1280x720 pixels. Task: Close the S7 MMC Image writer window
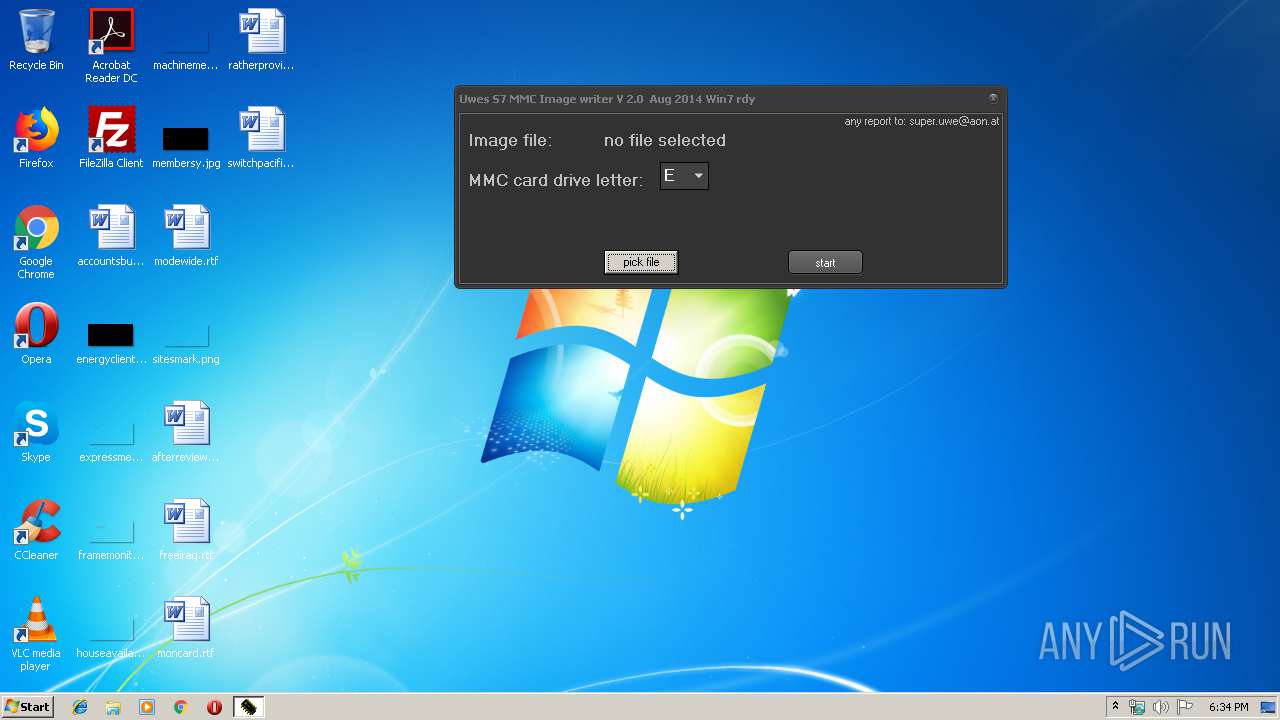point(993,98)
